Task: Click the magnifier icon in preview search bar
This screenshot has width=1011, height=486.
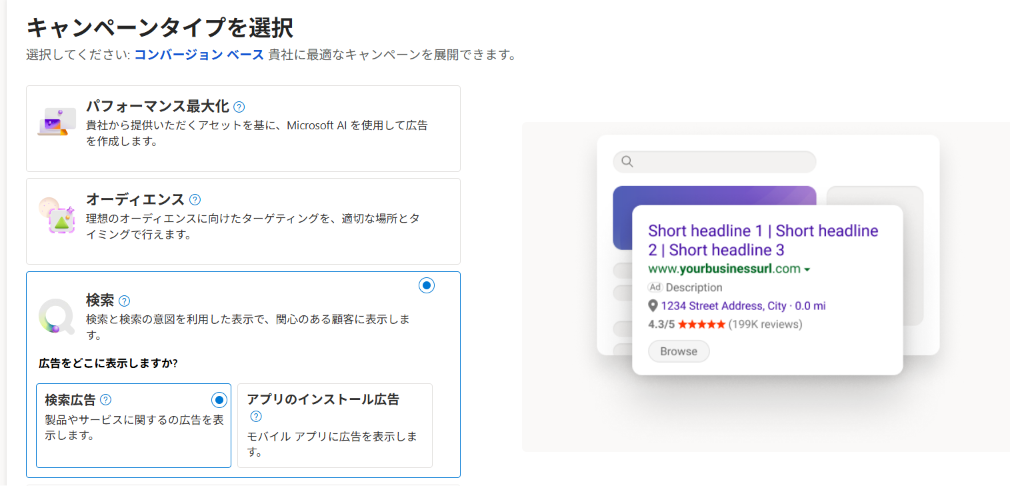Action: pyautogui.click(x=627, y=162)
